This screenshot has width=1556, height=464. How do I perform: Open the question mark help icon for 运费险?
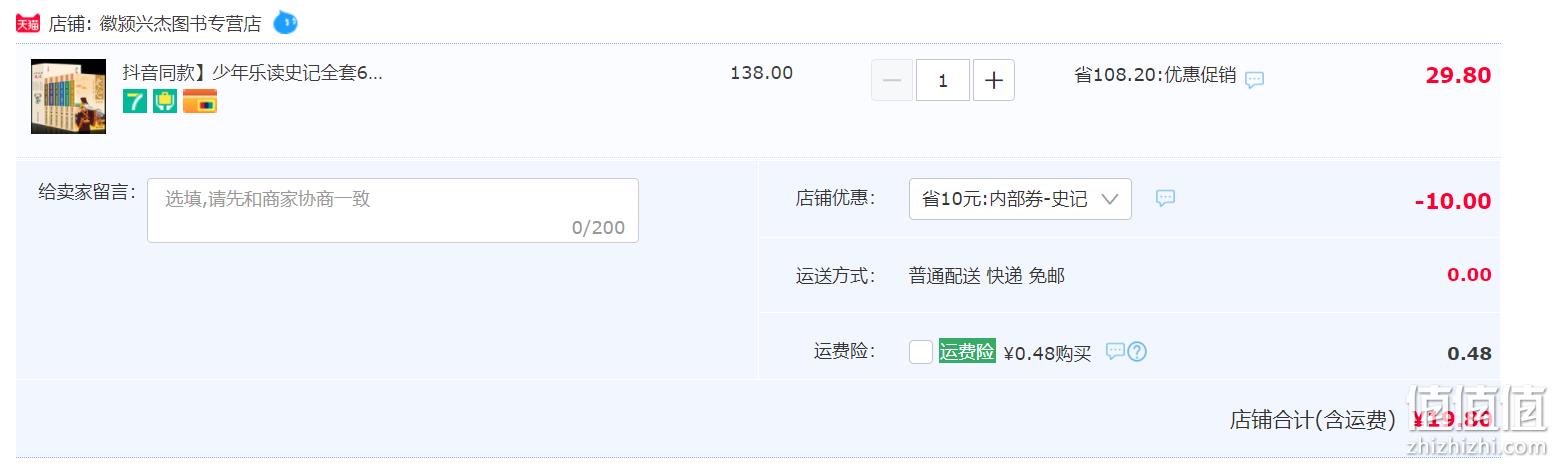click(1137, 351)
